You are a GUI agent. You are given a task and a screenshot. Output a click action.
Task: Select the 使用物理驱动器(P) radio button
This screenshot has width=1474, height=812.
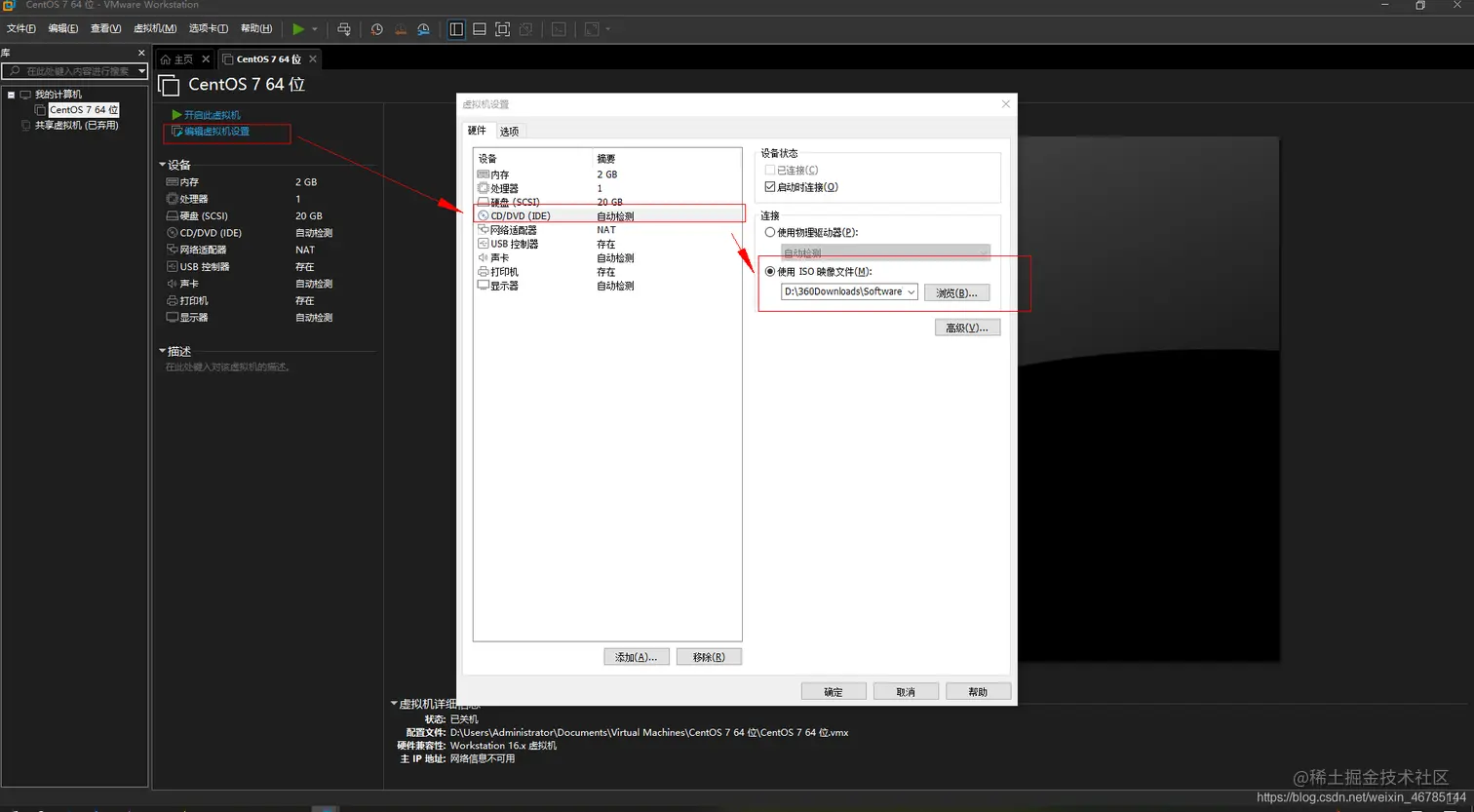[770, 233]
